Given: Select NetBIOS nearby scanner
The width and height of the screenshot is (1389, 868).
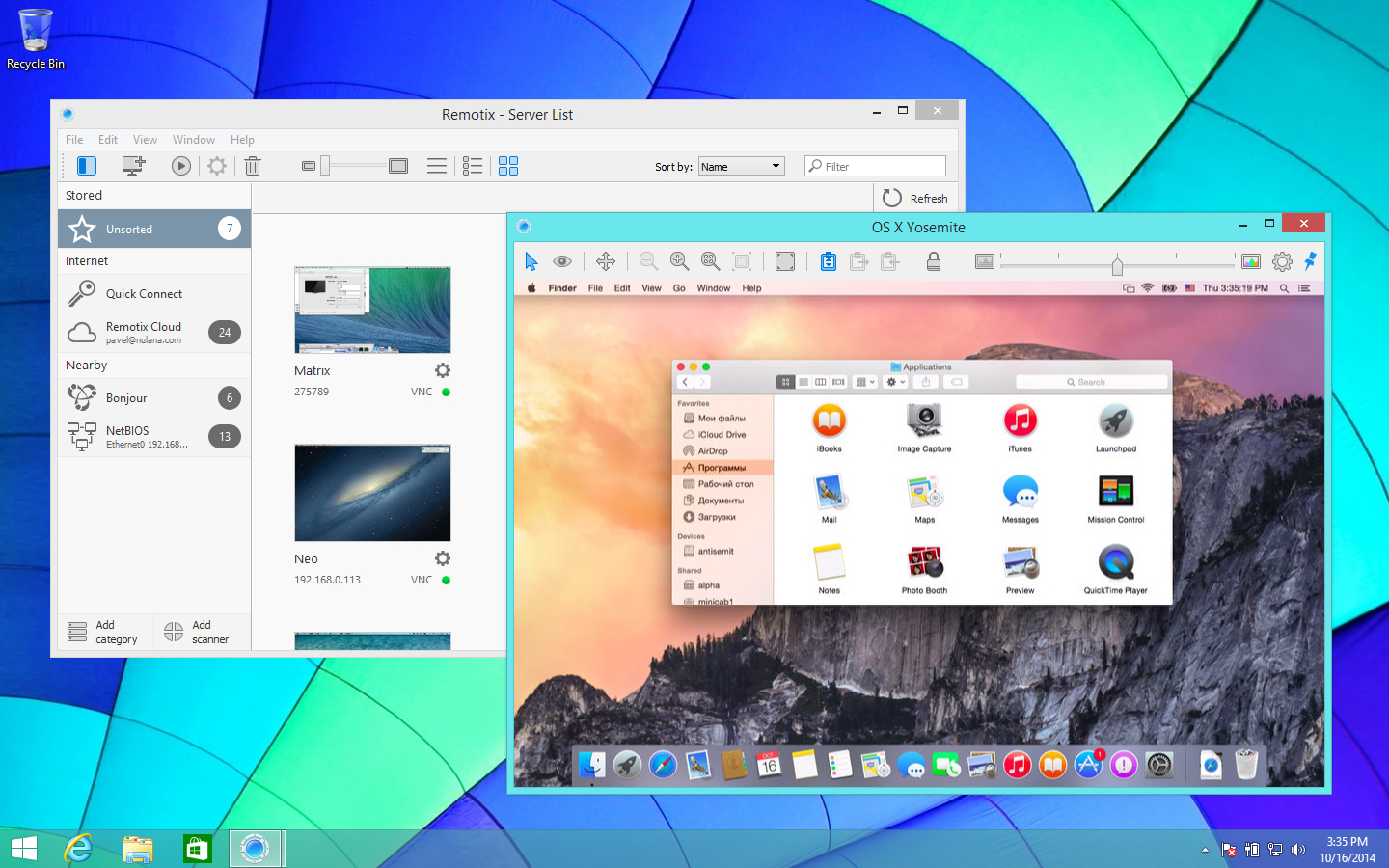Looking at the screenshot, I should [x=154, y=436].
